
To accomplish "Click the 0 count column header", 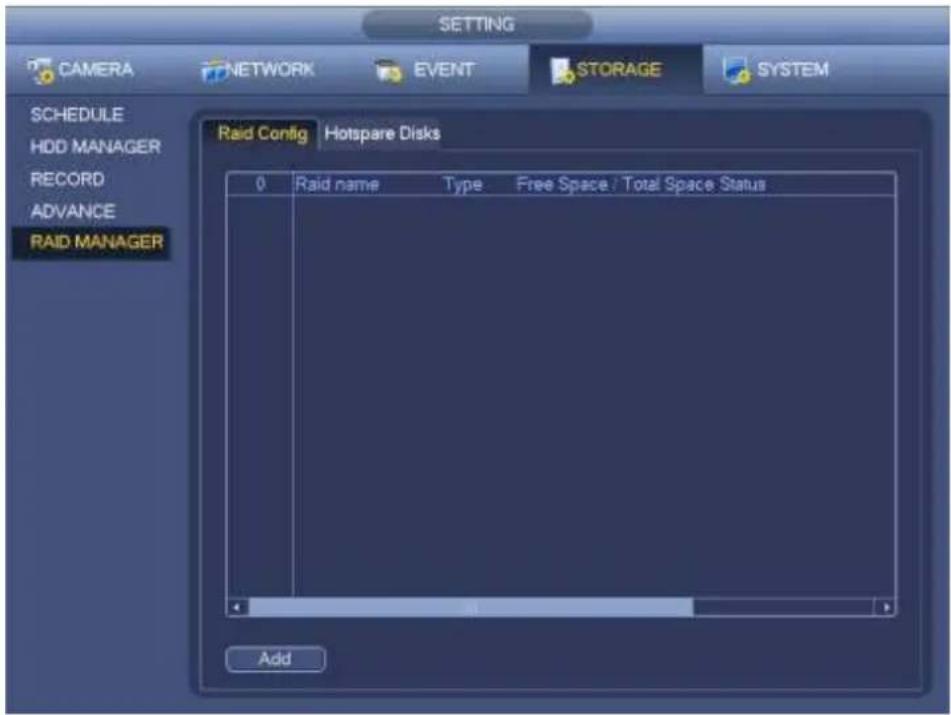I will [260, 184].
